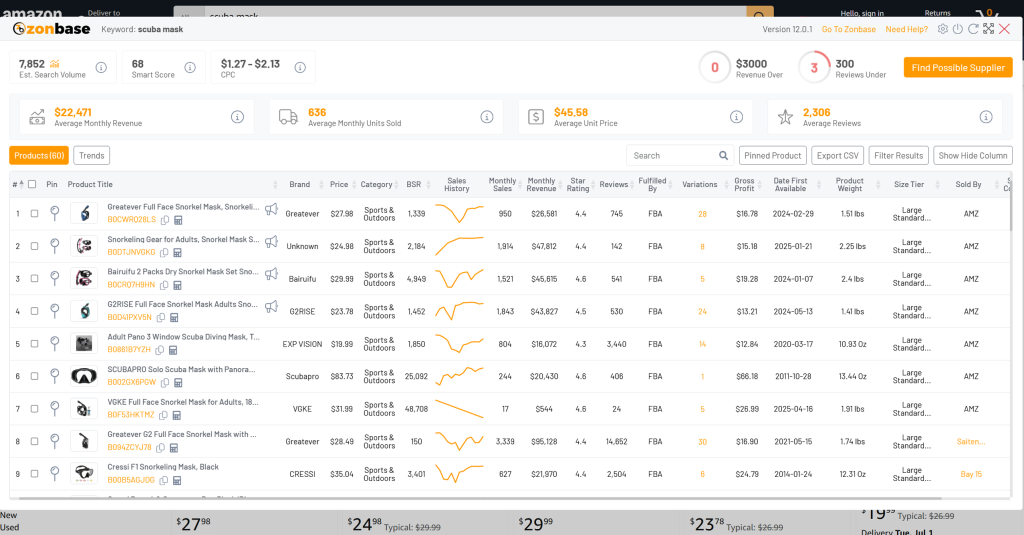Pin the Cressi F1 Snorkeling Mask row

pyautogui.click(x=55, y=473)
